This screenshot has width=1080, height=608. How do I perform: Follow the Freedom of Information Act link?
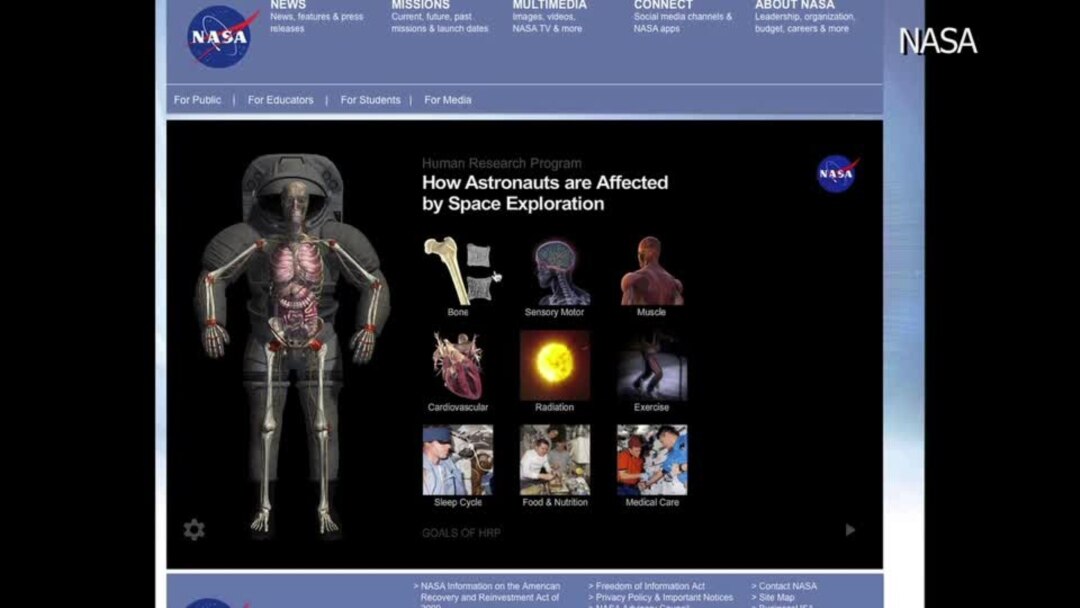coord(650,586)
